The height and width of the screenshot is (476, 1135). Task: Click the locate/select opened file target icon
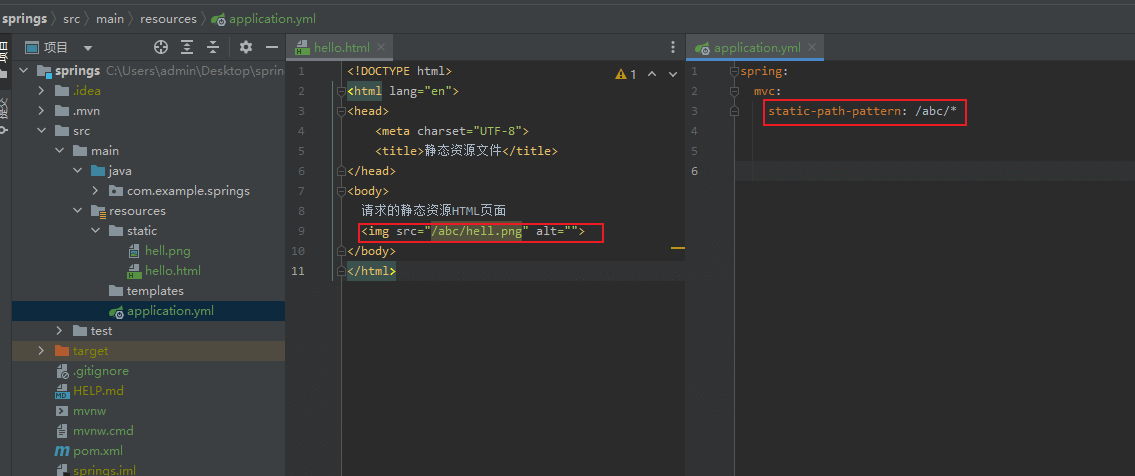[161, 47]
